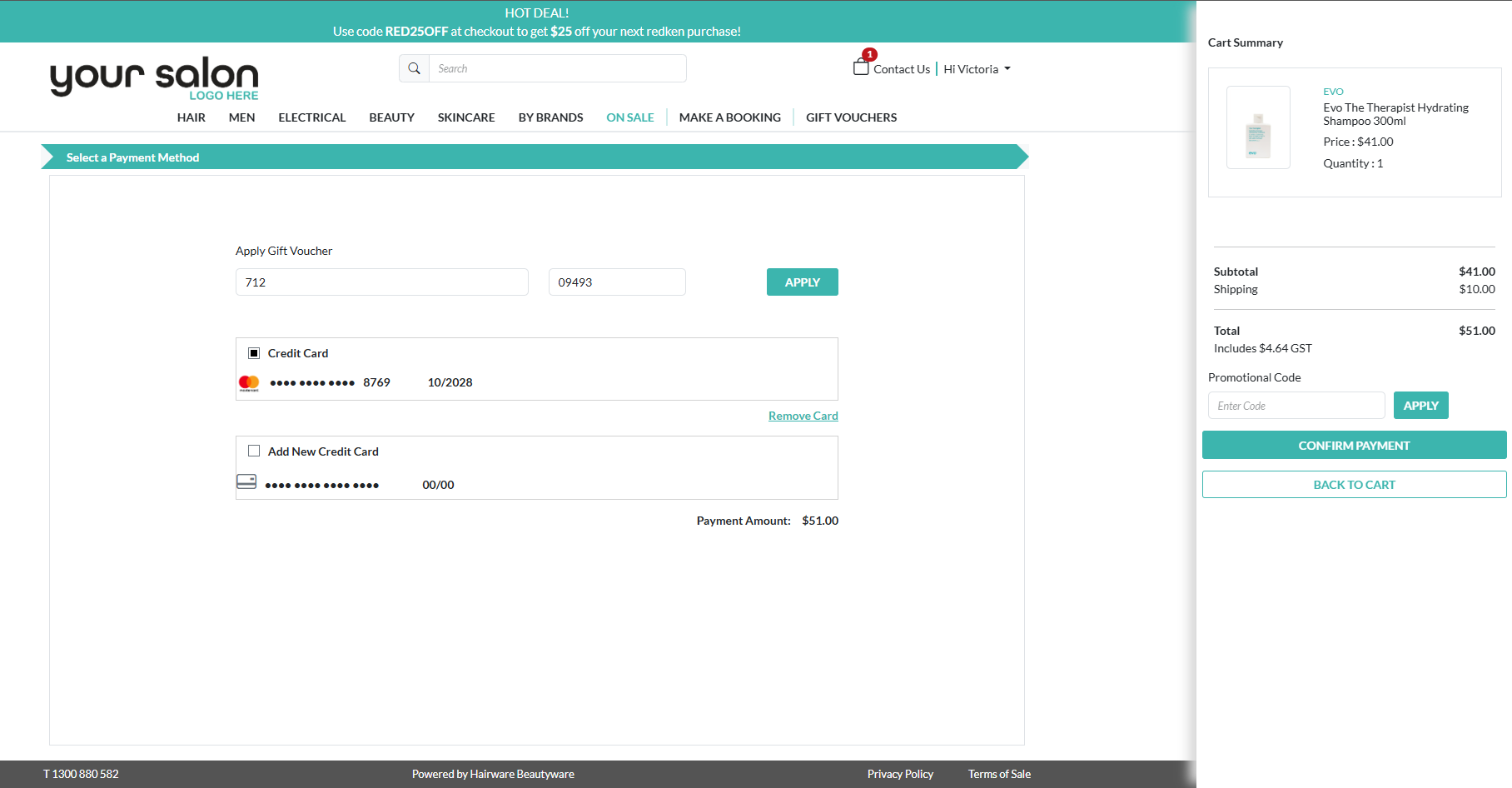
Task: Open the shopping cart bag icon
Action: point(861,67)
